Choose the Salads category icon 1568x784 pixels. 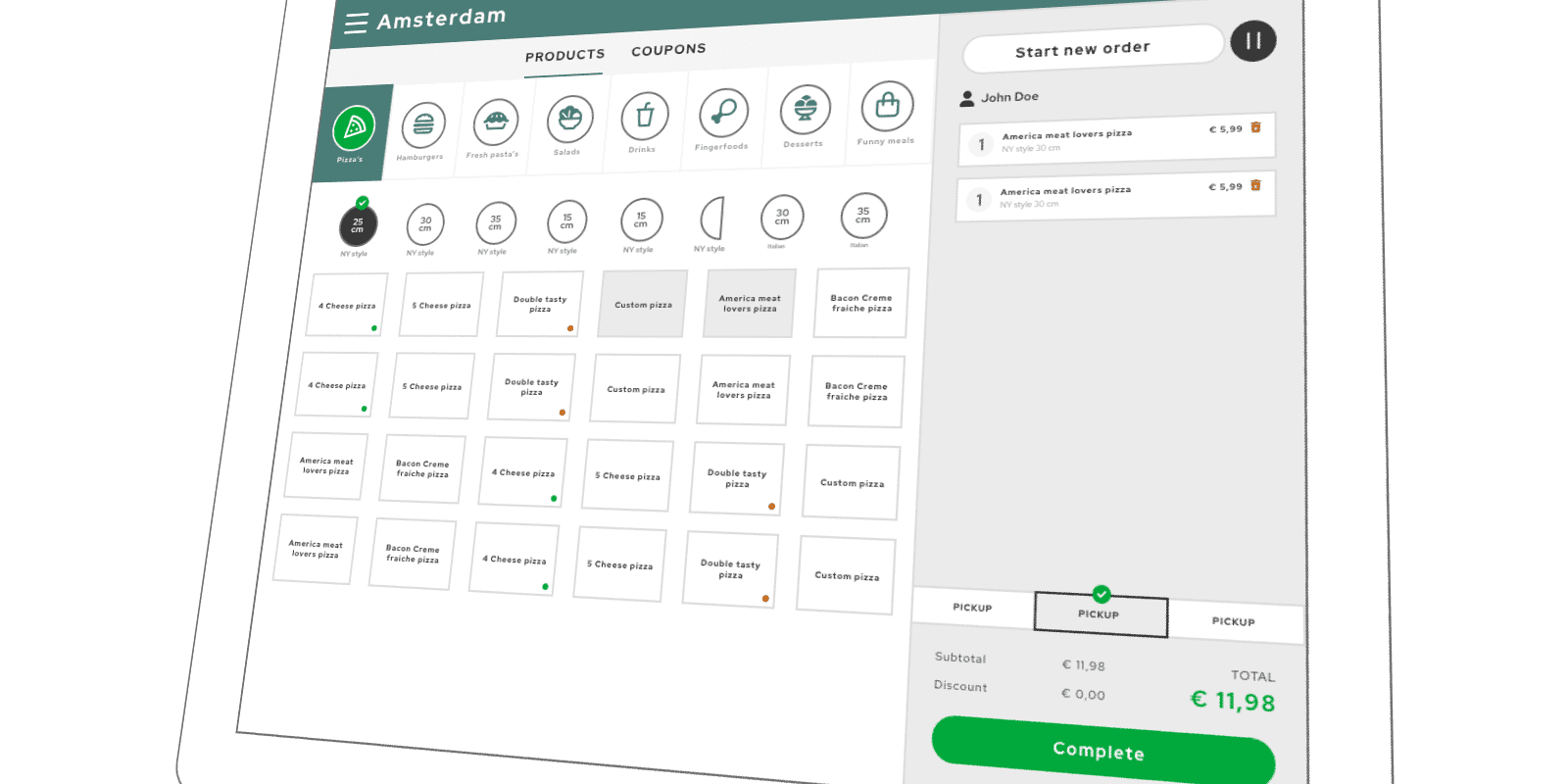point(569,120)
